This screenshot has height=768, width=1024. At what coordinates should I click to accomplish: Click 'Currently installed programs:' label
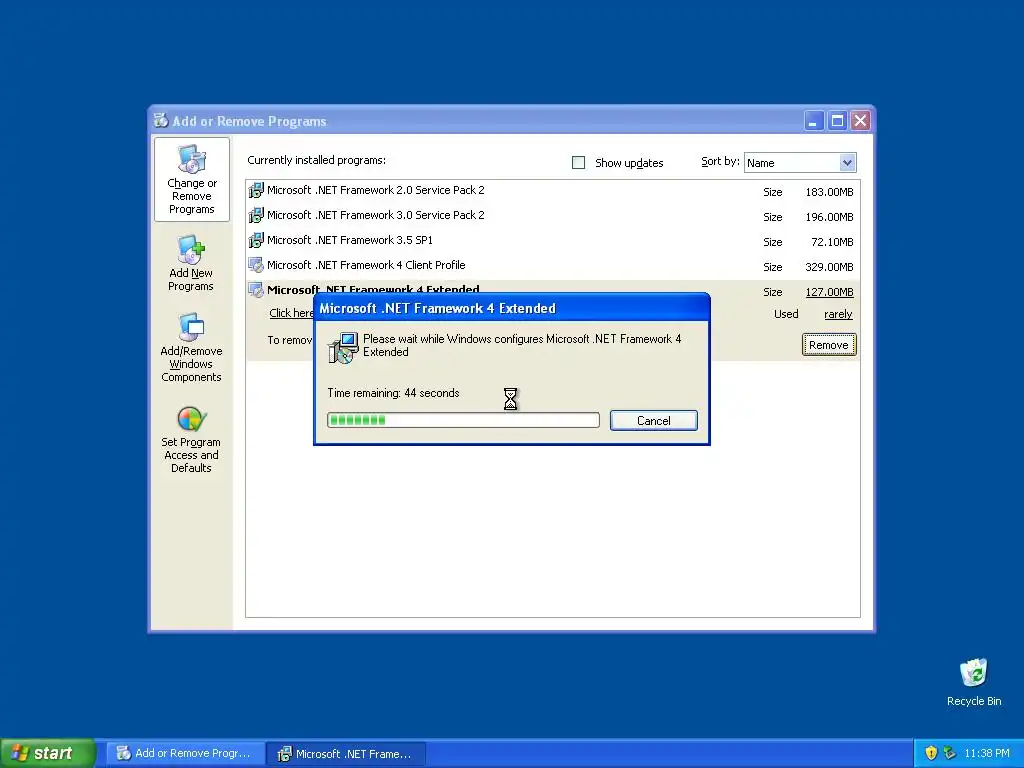pos(316,160)
